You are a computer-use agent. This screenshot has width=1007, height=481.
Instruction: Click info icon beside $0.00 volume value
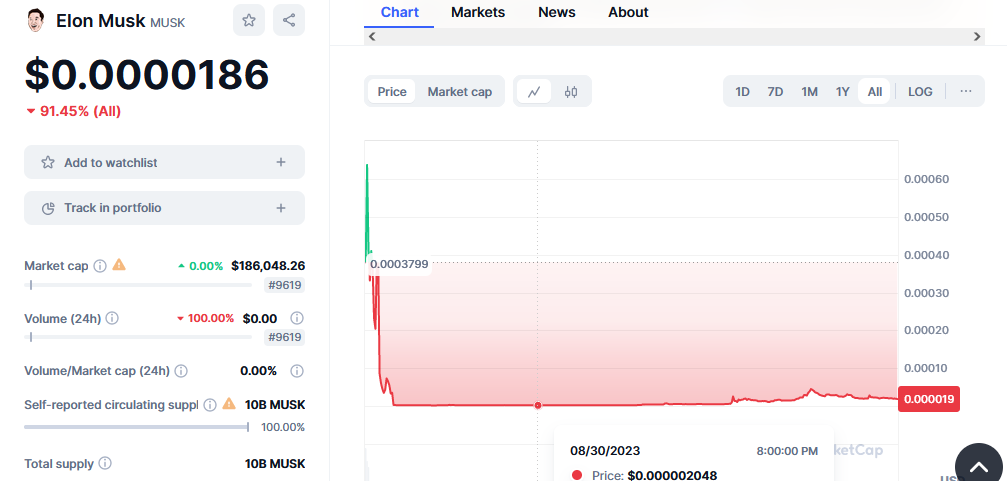click(x=297, y=319)
